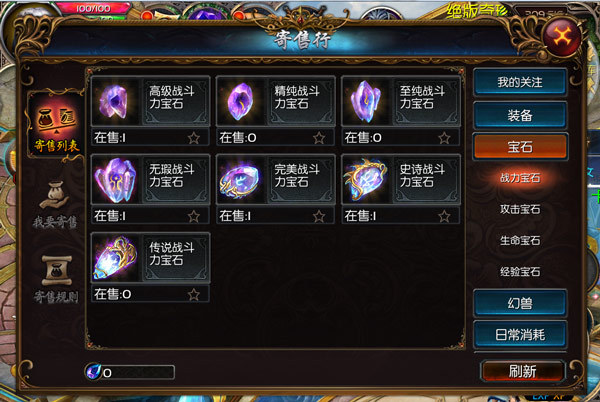
Task: Select the 精纯战斗力宝石 gem icon
Action: click(x=240, y=101)
